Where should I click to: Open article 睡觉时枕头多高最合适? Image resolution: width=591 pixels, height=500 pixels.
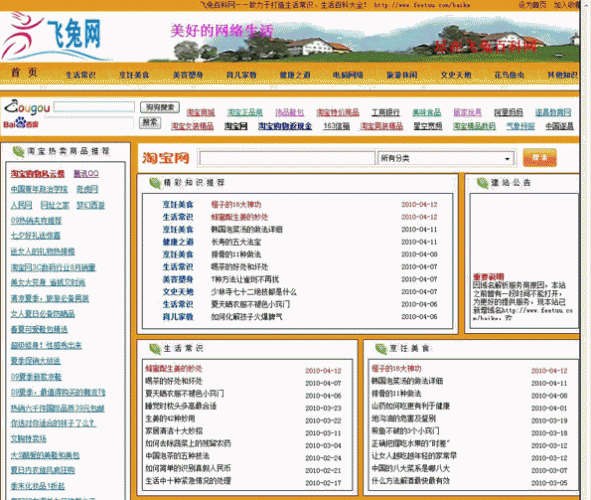tap(181, 406)
